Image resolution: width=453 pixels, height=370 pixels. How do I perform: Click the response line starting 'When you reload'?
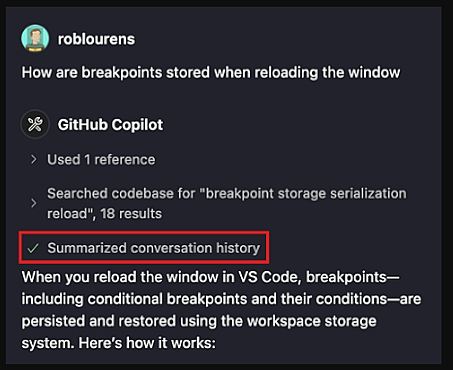coord(210,277)
